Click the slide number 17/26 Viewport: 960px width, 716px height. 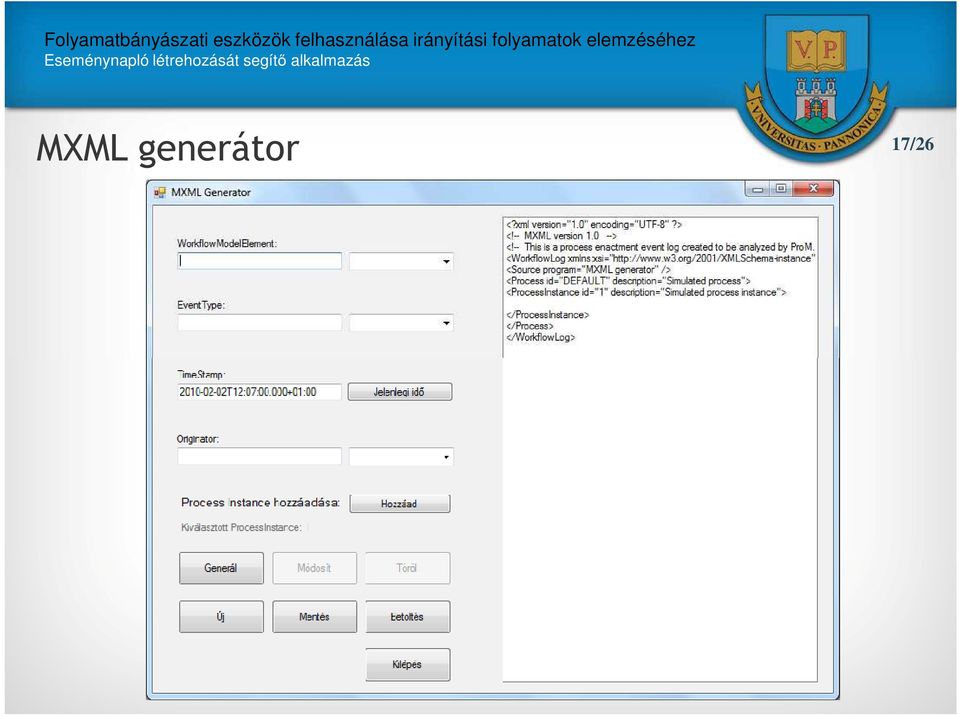[912, 144]
